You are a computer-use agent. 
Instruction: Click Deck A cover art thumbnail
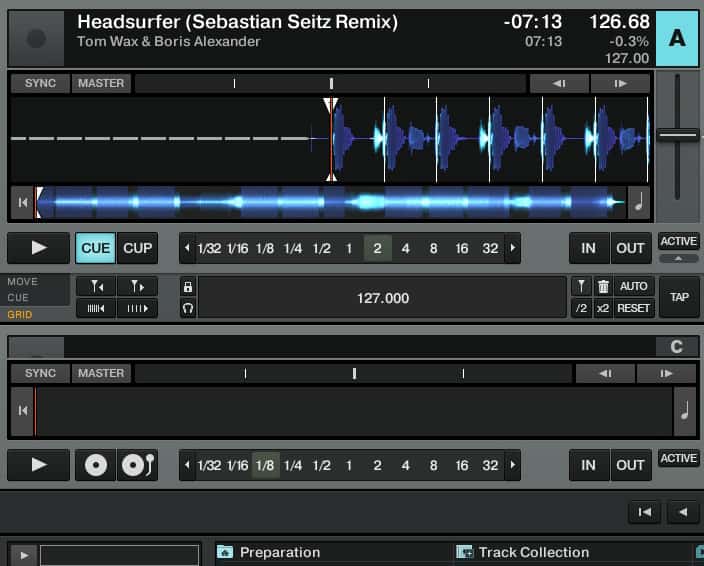pyautogui.click(x=36, y=39)
